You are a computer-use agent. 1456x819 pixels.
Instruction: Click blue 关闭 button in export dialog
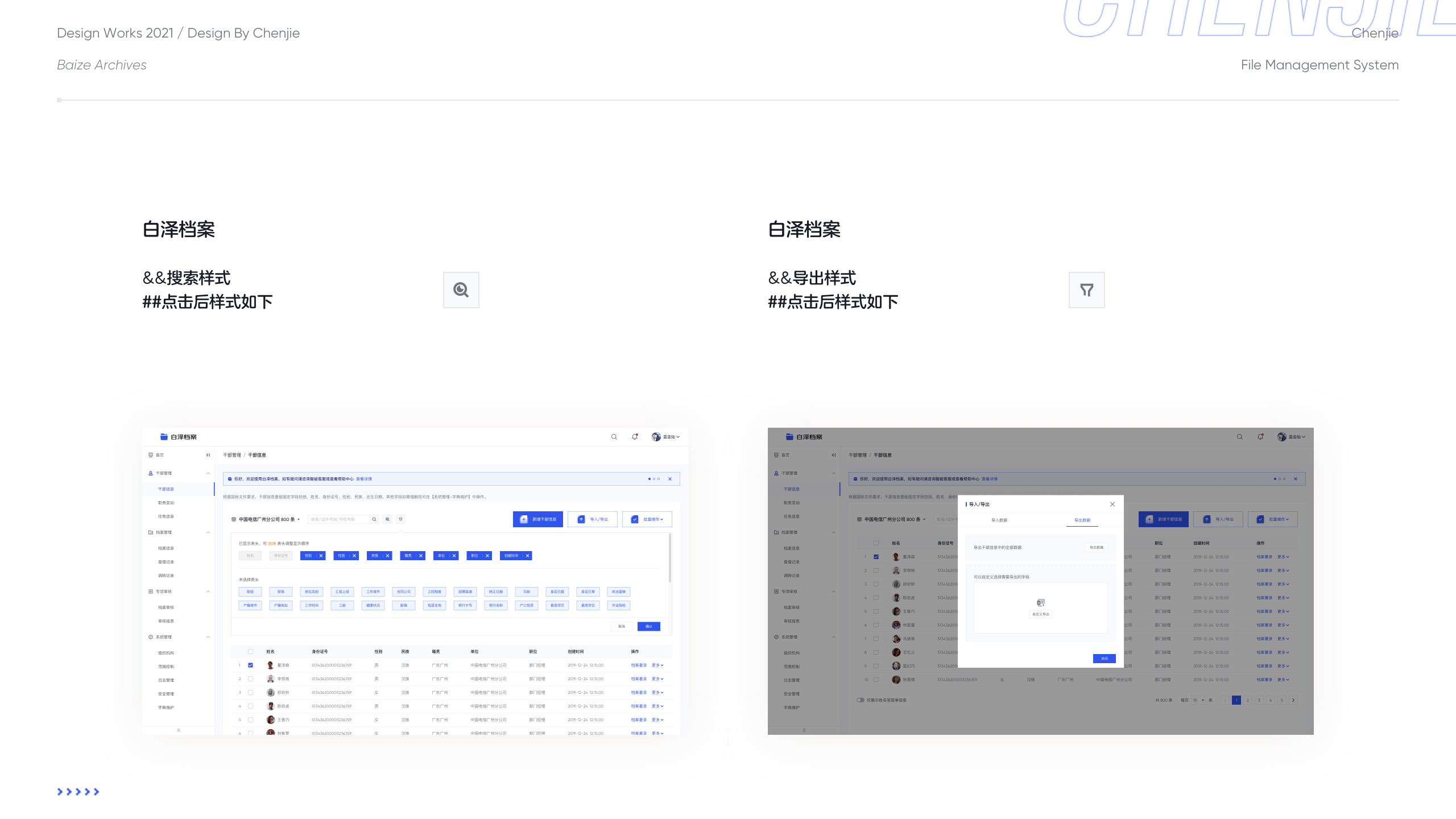coord(1105,659)
